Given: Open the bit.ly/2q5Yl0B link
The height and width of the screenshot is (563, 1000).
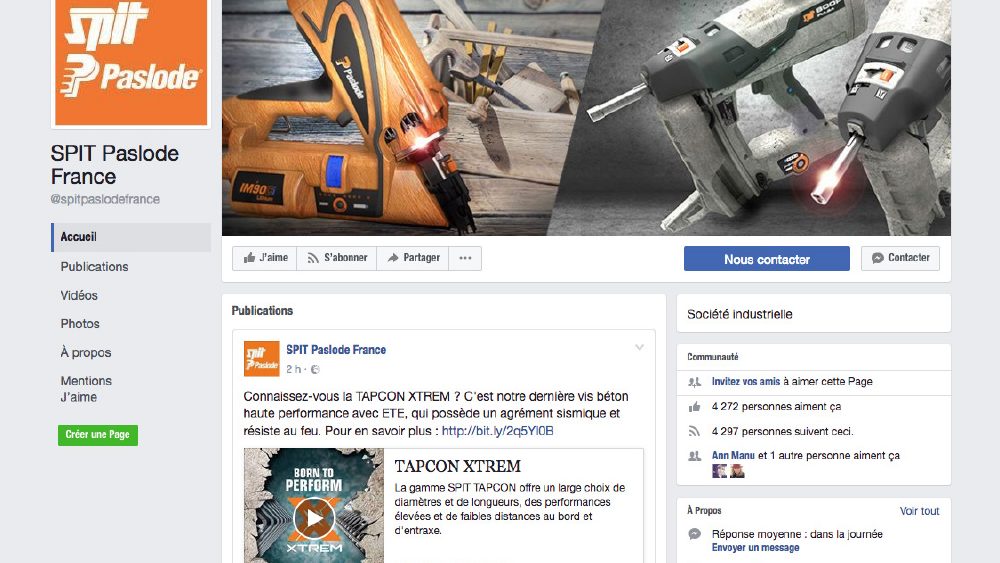Looking at the screenshot, I should point(497,430).
